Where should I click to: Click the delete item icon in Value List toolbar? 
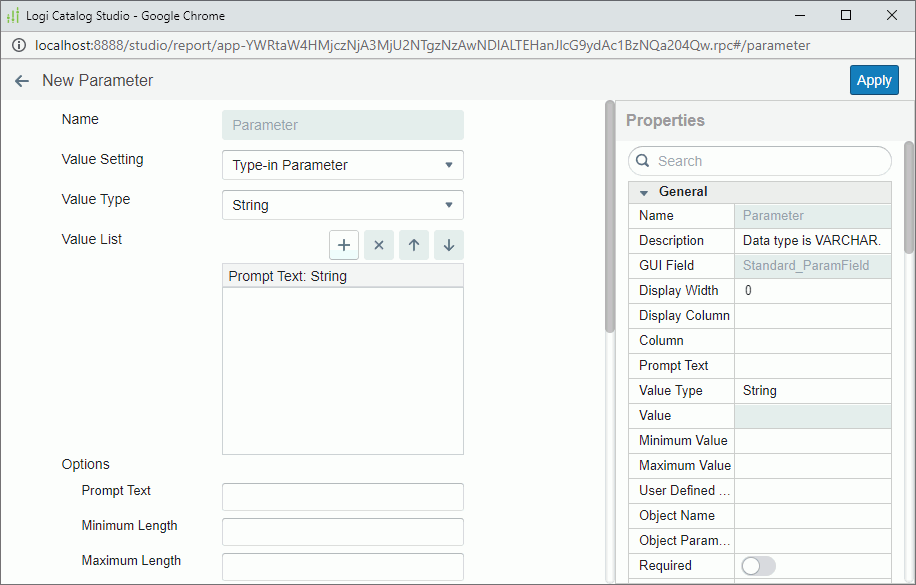coord(378,244)
